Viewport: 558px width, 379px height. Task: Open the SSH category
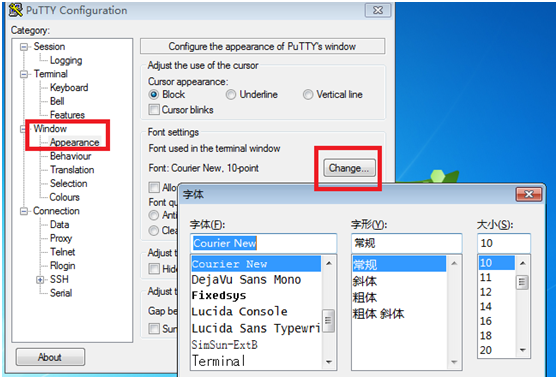(x=59, y=279)
